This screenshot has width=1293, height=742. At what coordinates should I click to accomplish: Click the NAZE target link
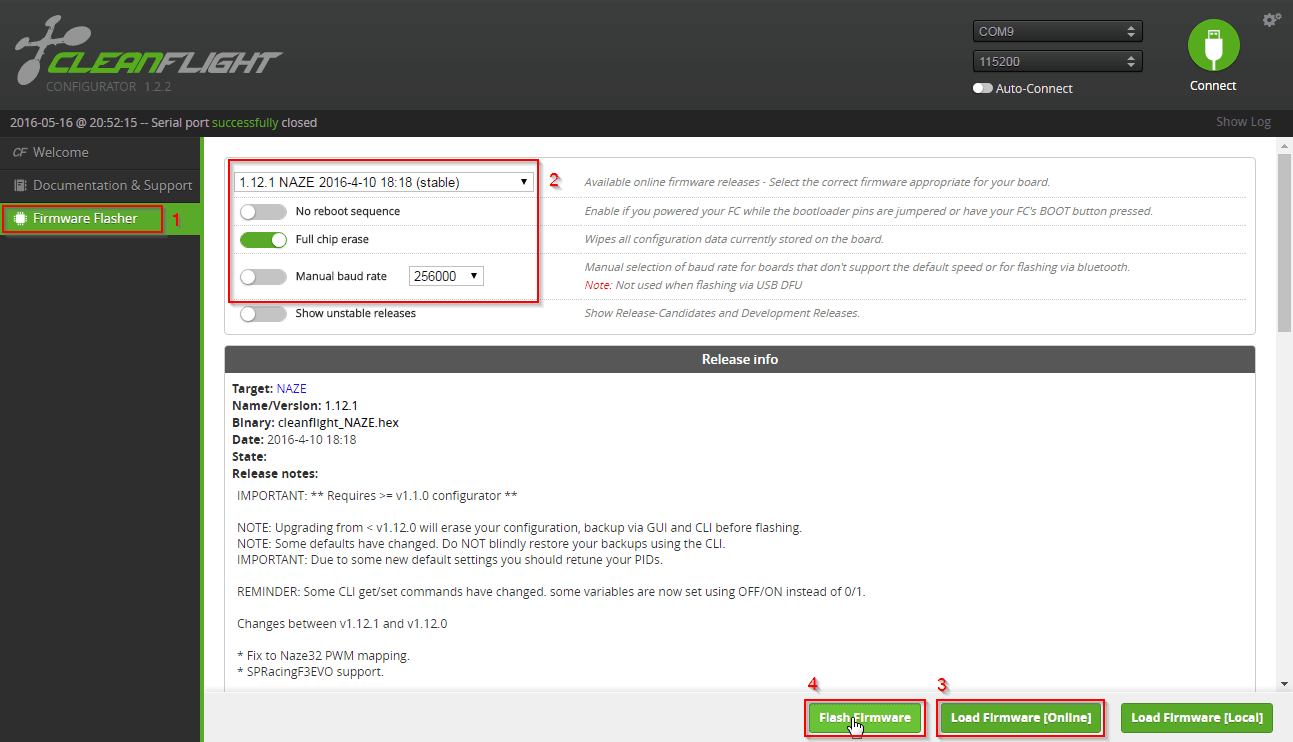coord(291,388)
